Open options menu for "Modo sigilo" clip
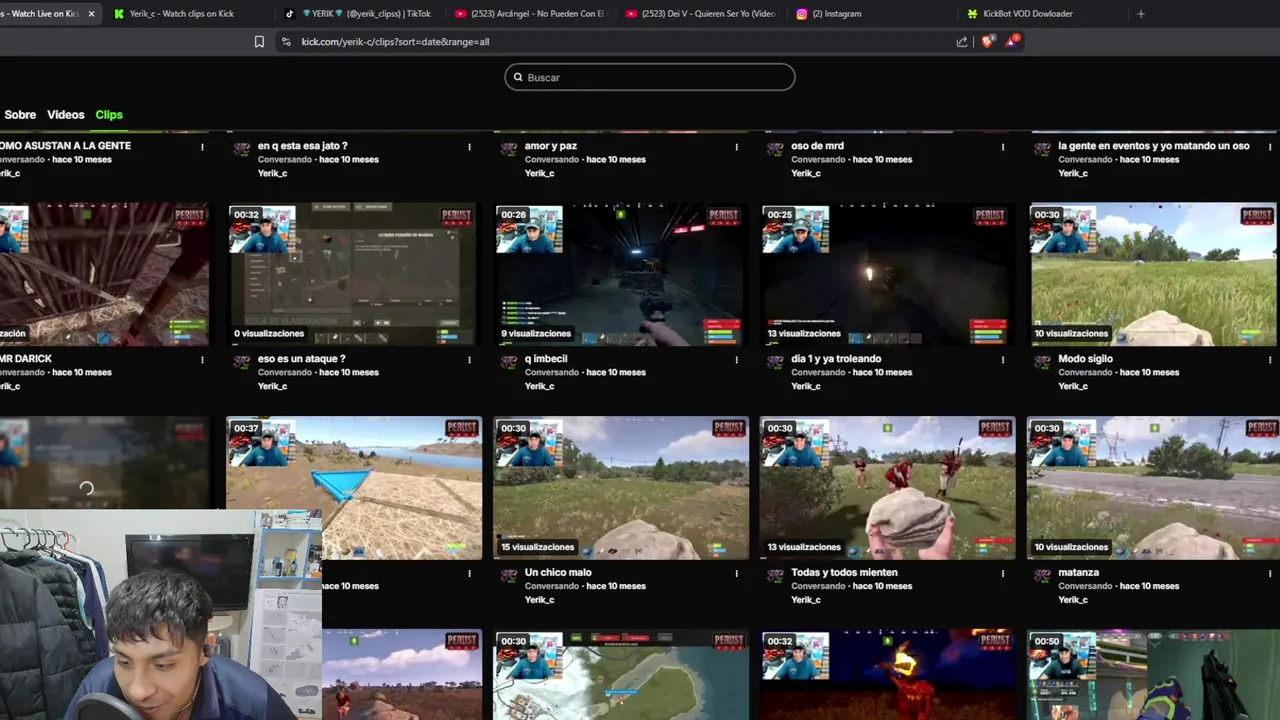 pos(1270,360)
